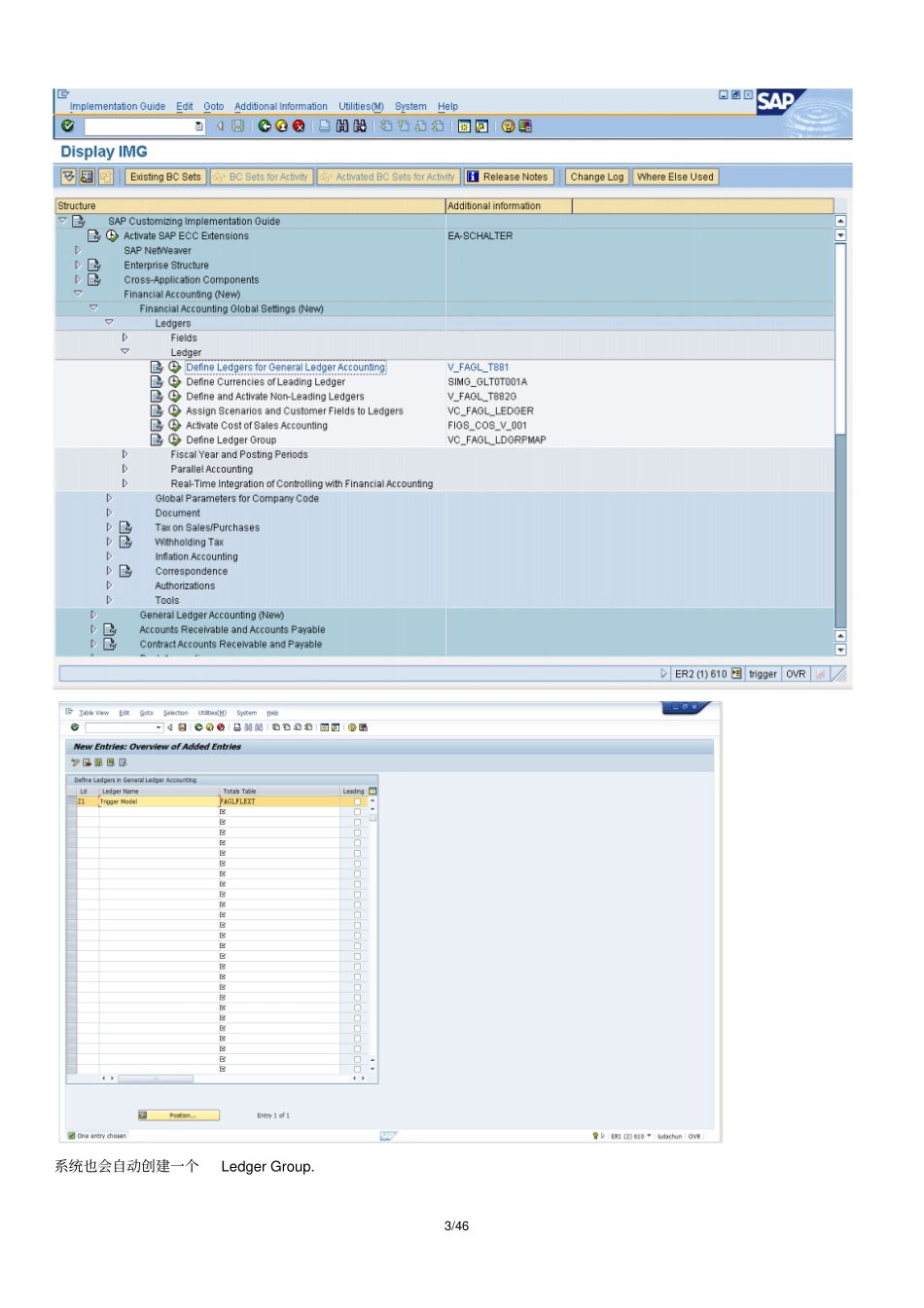The height and width of the screenshot is (1308, 924).
Task: Expand the Enterprise Structure node
Action: (x=78, y=265)
